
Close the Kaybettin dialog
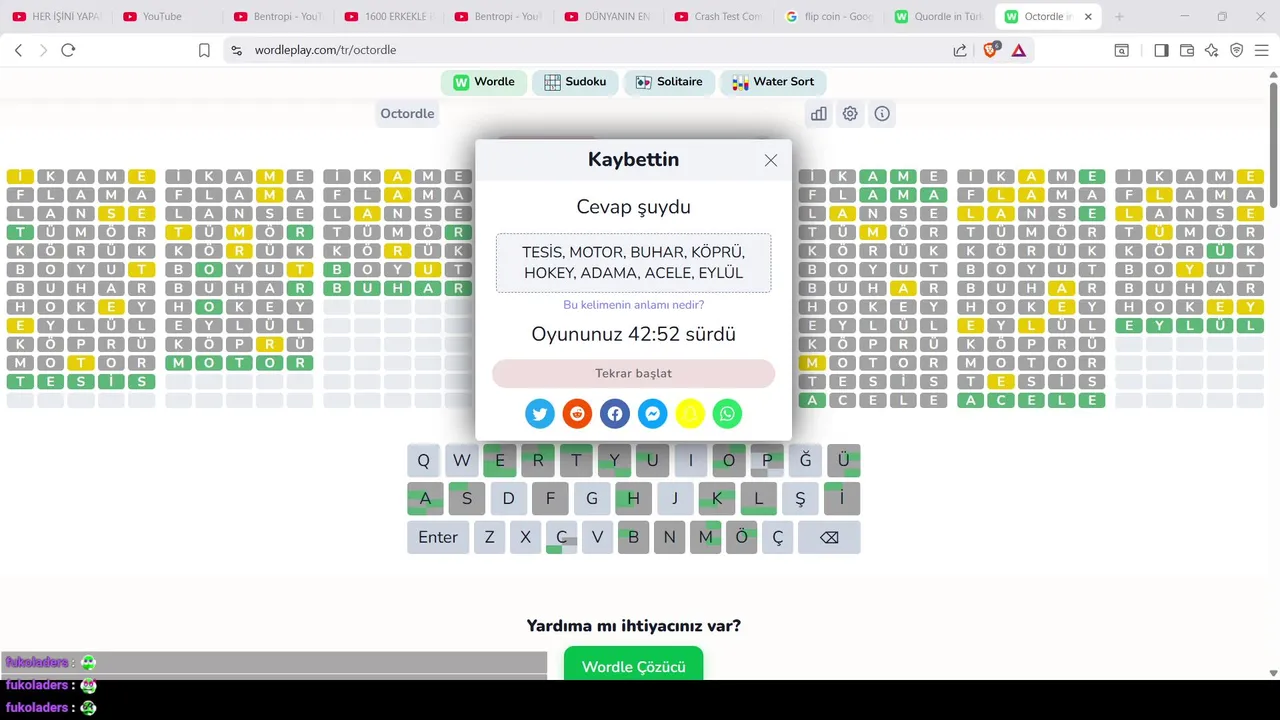pyautogui.click(x=770, y=160)
